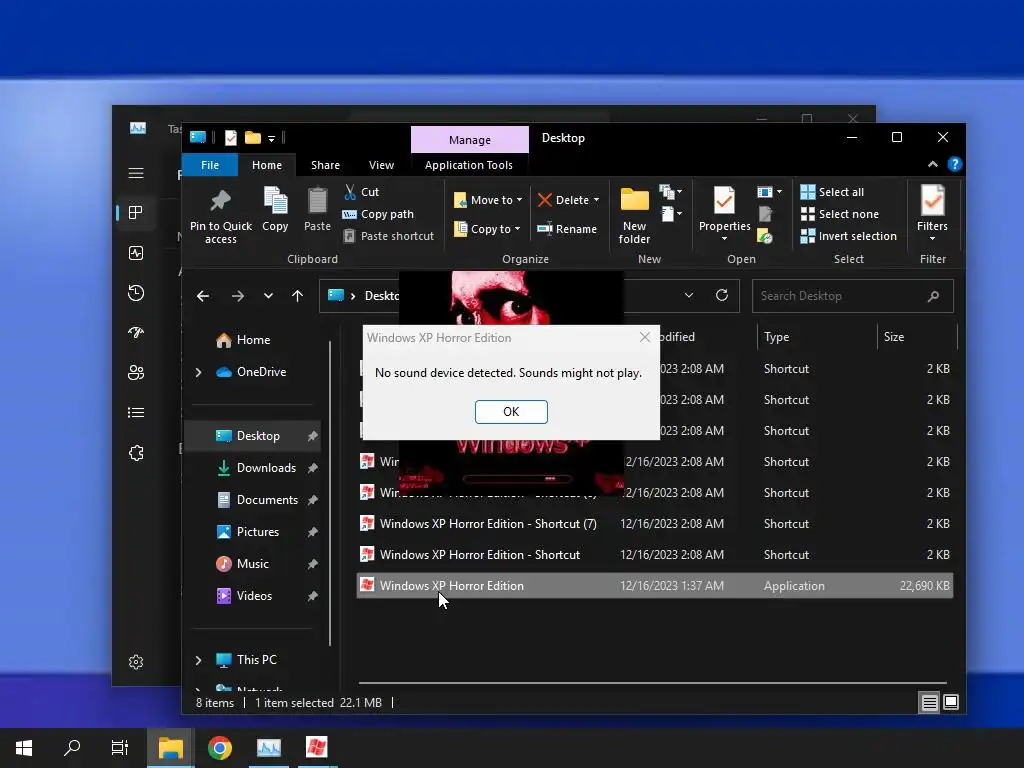1024x768 pixels.
Task: Click the Edit icon in Open group
Action: click(x=765, y=214)
